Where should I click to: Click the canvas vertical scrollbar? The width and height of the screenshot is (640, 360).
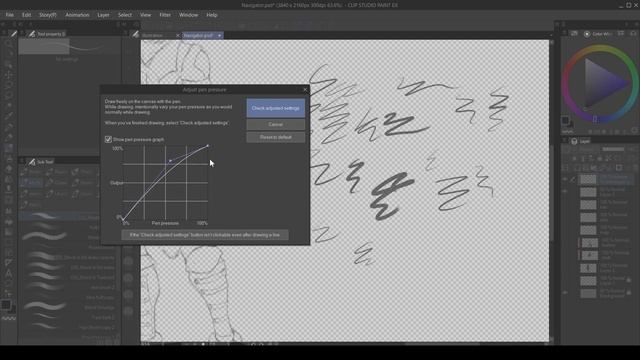coord(551,192)
